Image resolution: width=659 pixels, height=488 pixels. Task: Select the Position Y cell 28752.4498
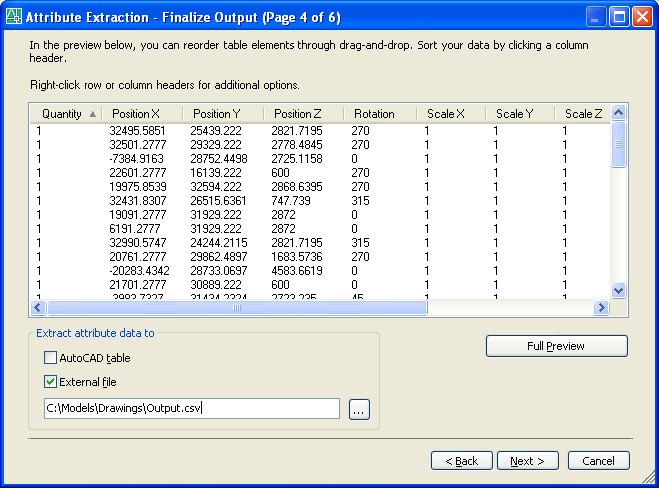(x=219, y=159)
